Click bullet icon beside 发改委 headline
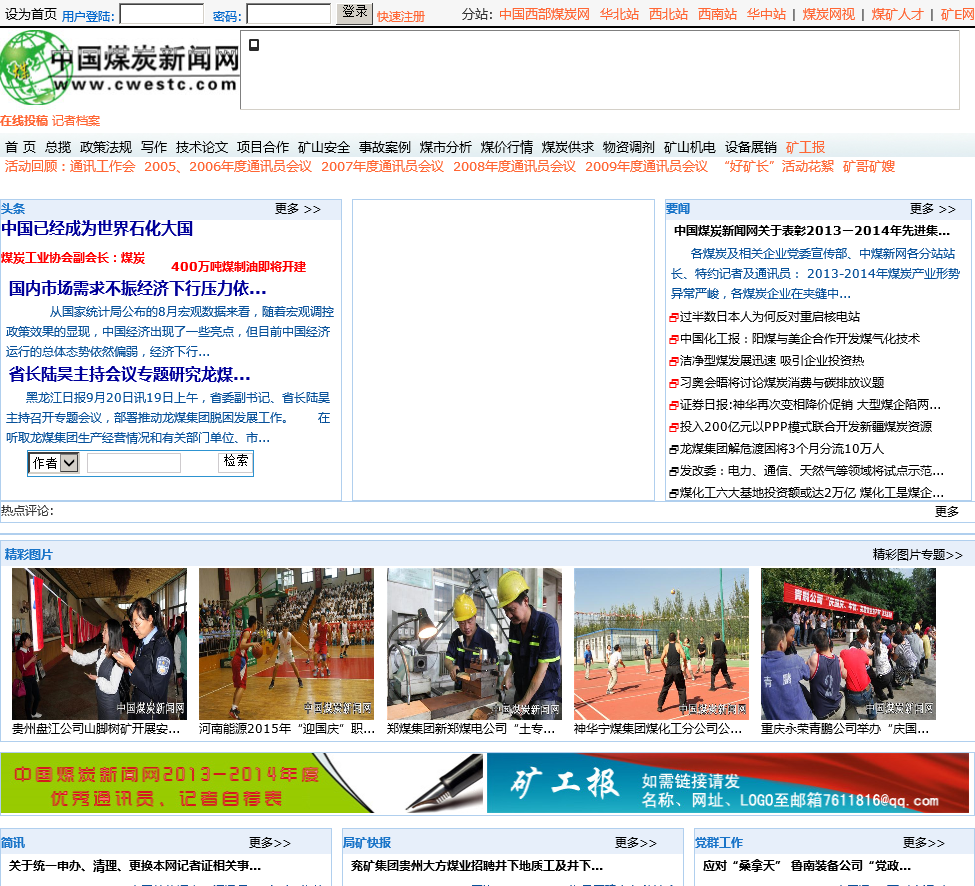The image size is (975, 886). click(x=673, y=471)
